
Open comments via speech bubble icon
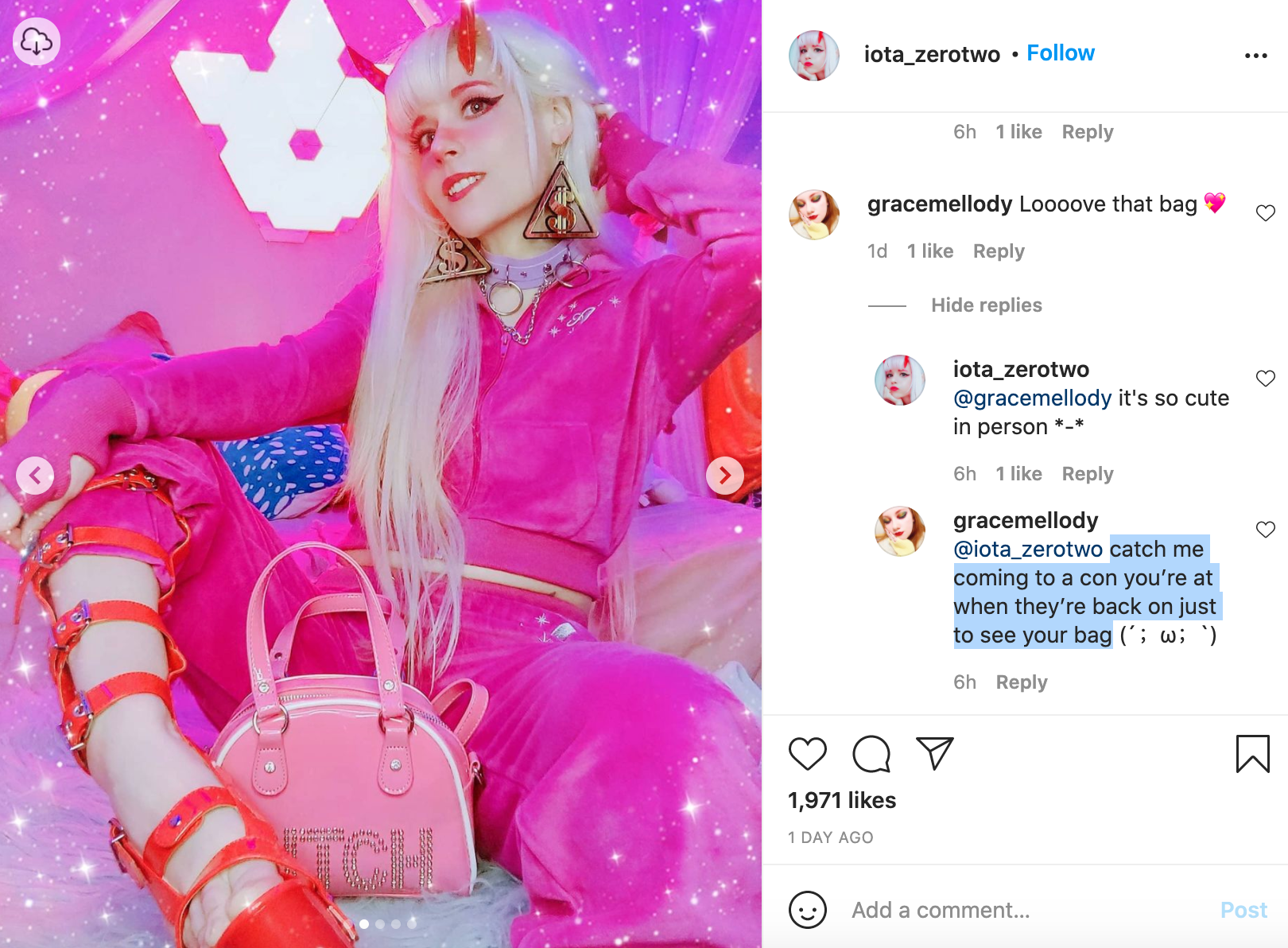(x=871, y=754)
